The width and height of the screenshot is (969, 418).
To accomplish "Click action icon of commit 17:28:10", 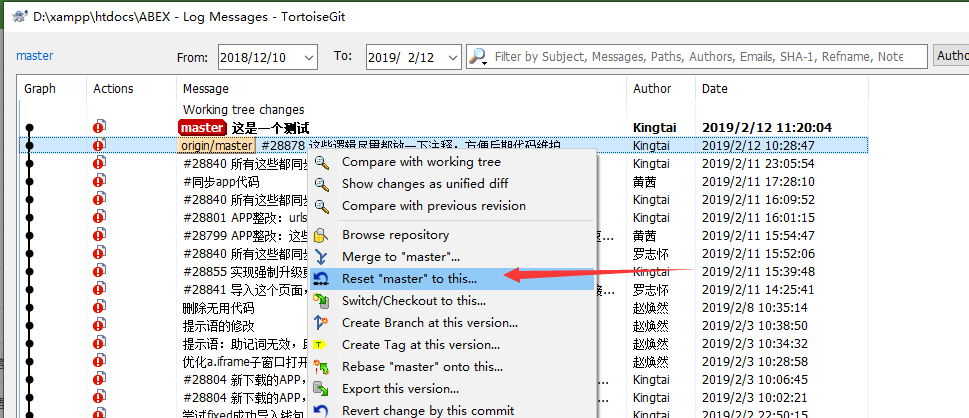I will [x=99, y=181].
